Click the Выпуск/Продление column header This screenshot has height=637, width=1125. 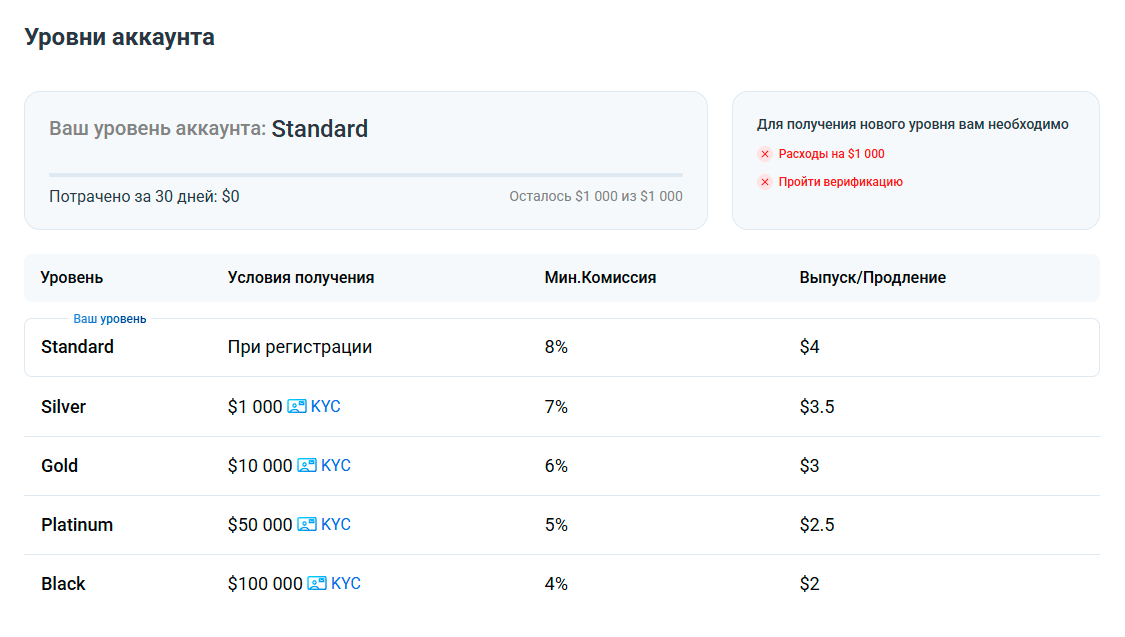click(x=873, y=278)
